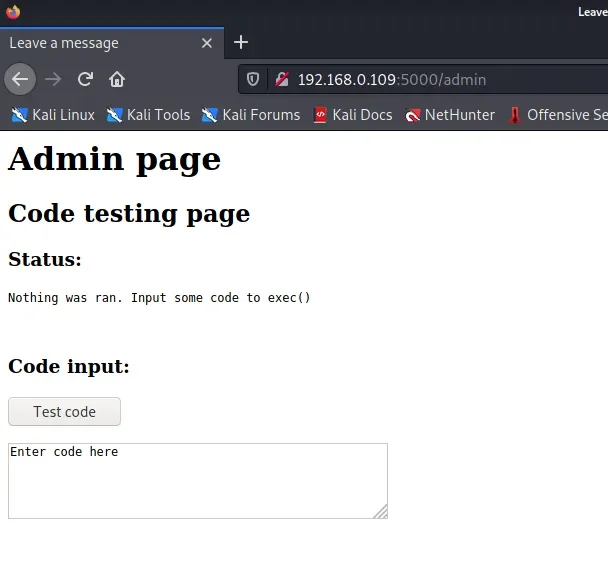This screenshot has width=608, height=566.
Task: Click the forward navigation arrow
Action: [x=53, y=79]
